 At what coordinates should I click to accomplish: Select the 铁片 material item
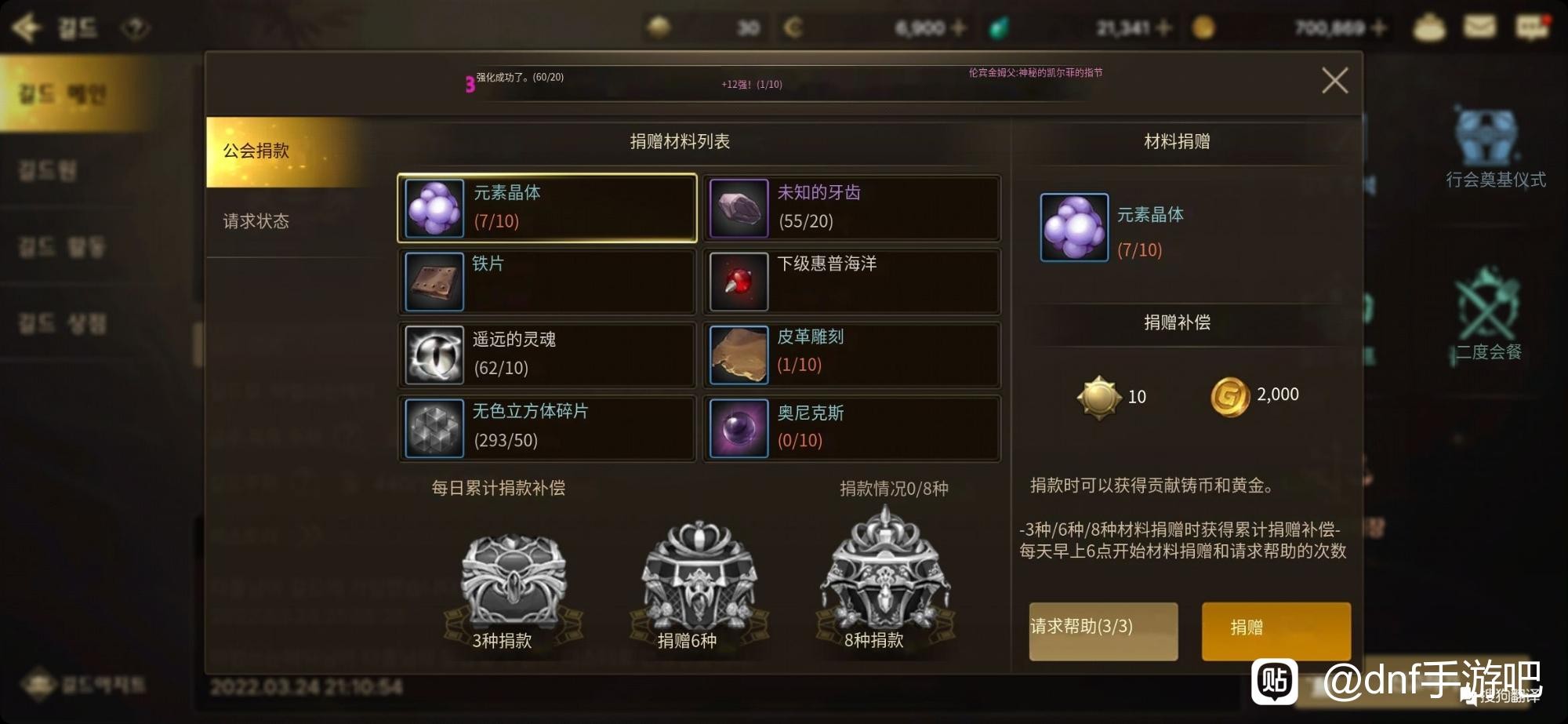click(x=547, y=282)
